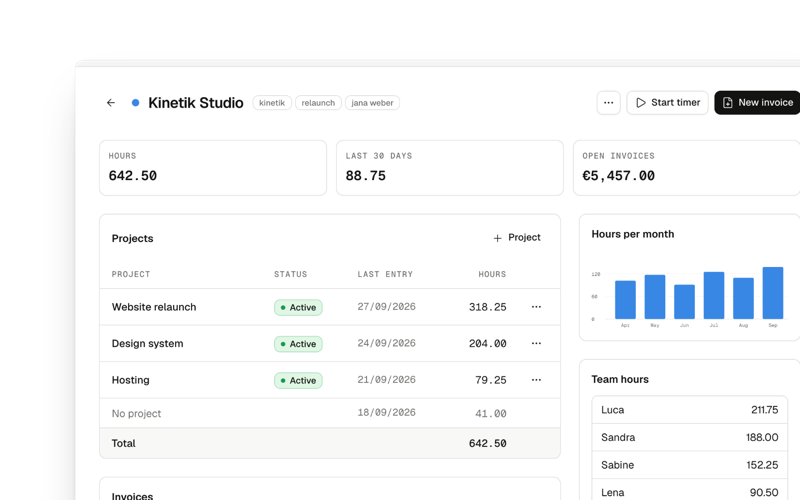The image size is (800, 500).
Task: Open options for Design system row
Action: click(x=536, y=343)
